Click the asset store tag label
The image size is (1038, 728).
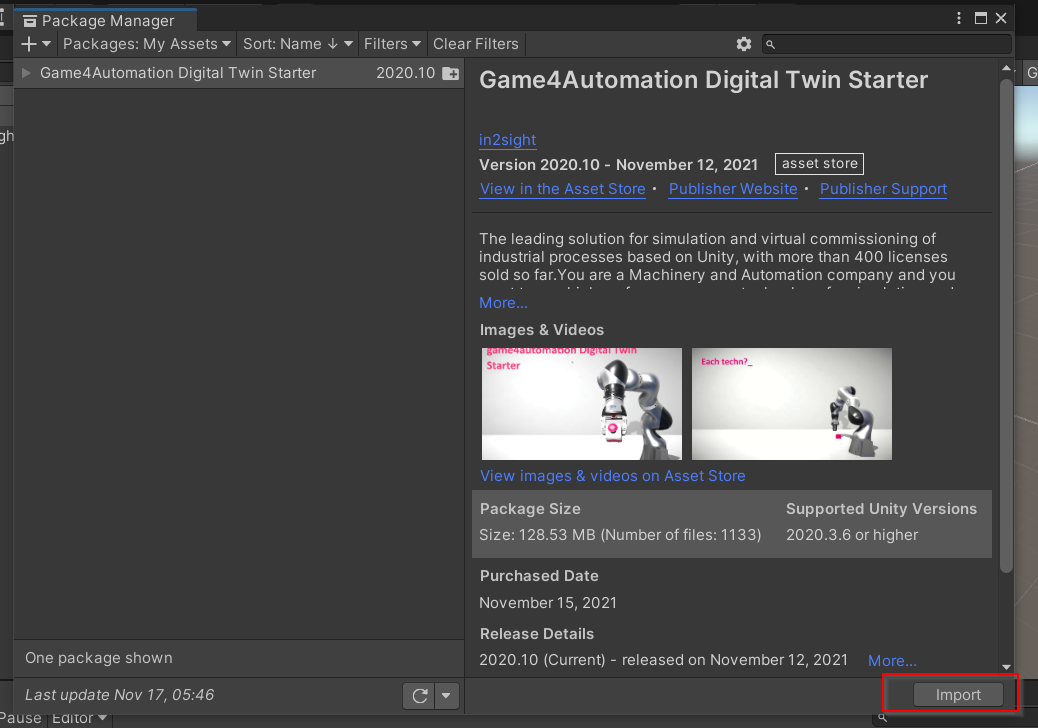pos(820,163)
